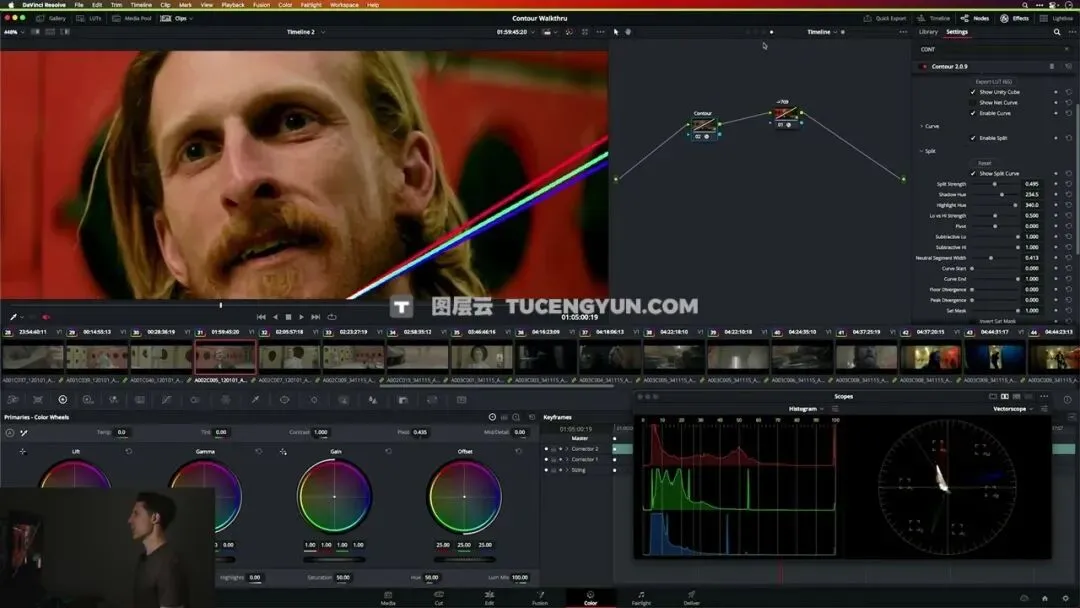Switch to the Library tab
Viewport: 1080px width, 608px height.
tap(928, 32)
